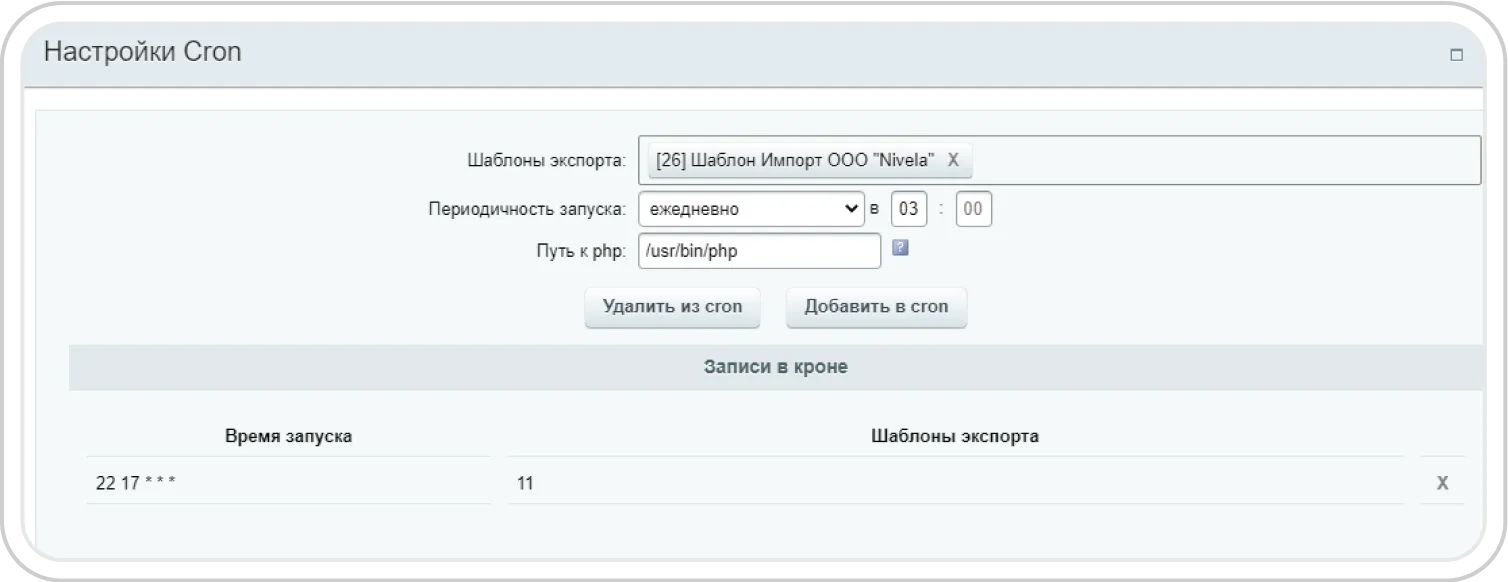The width and height of the screenshot is (1508, 582).
Task: Remove the Nivela template tag
Action: point(953,160)
